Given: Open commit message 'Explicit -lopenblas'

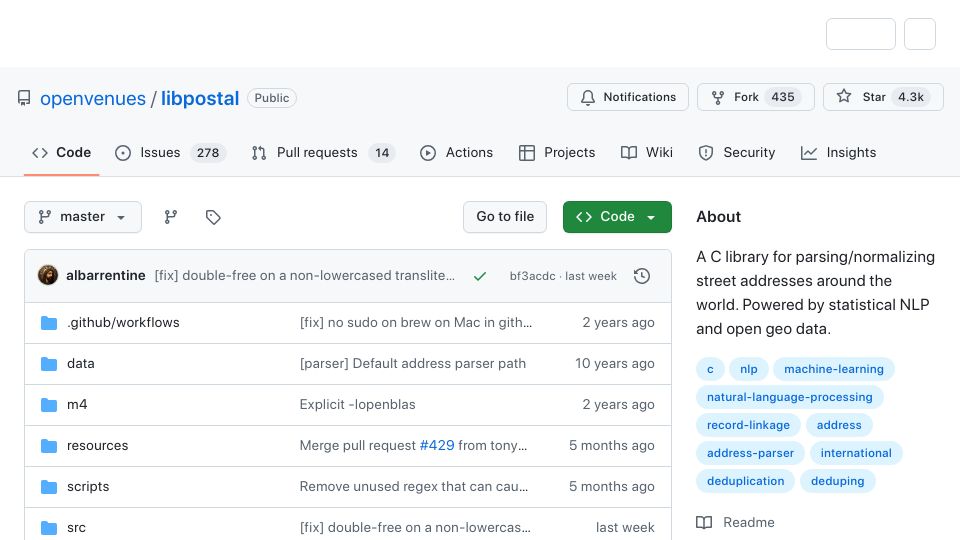Looking at the screenshot, I should coord(358,405).
